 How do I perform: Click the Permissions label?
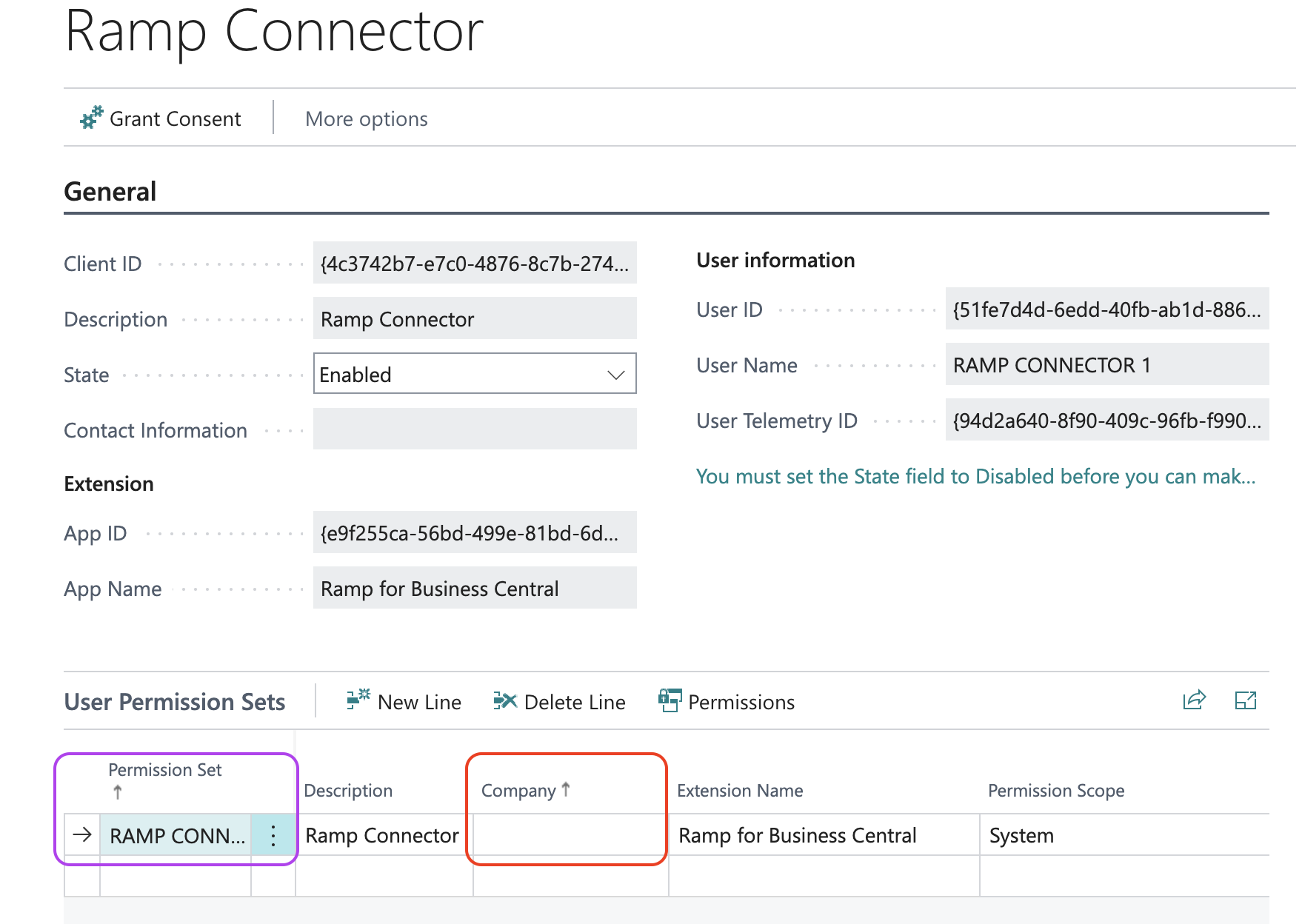click(741, 702)
